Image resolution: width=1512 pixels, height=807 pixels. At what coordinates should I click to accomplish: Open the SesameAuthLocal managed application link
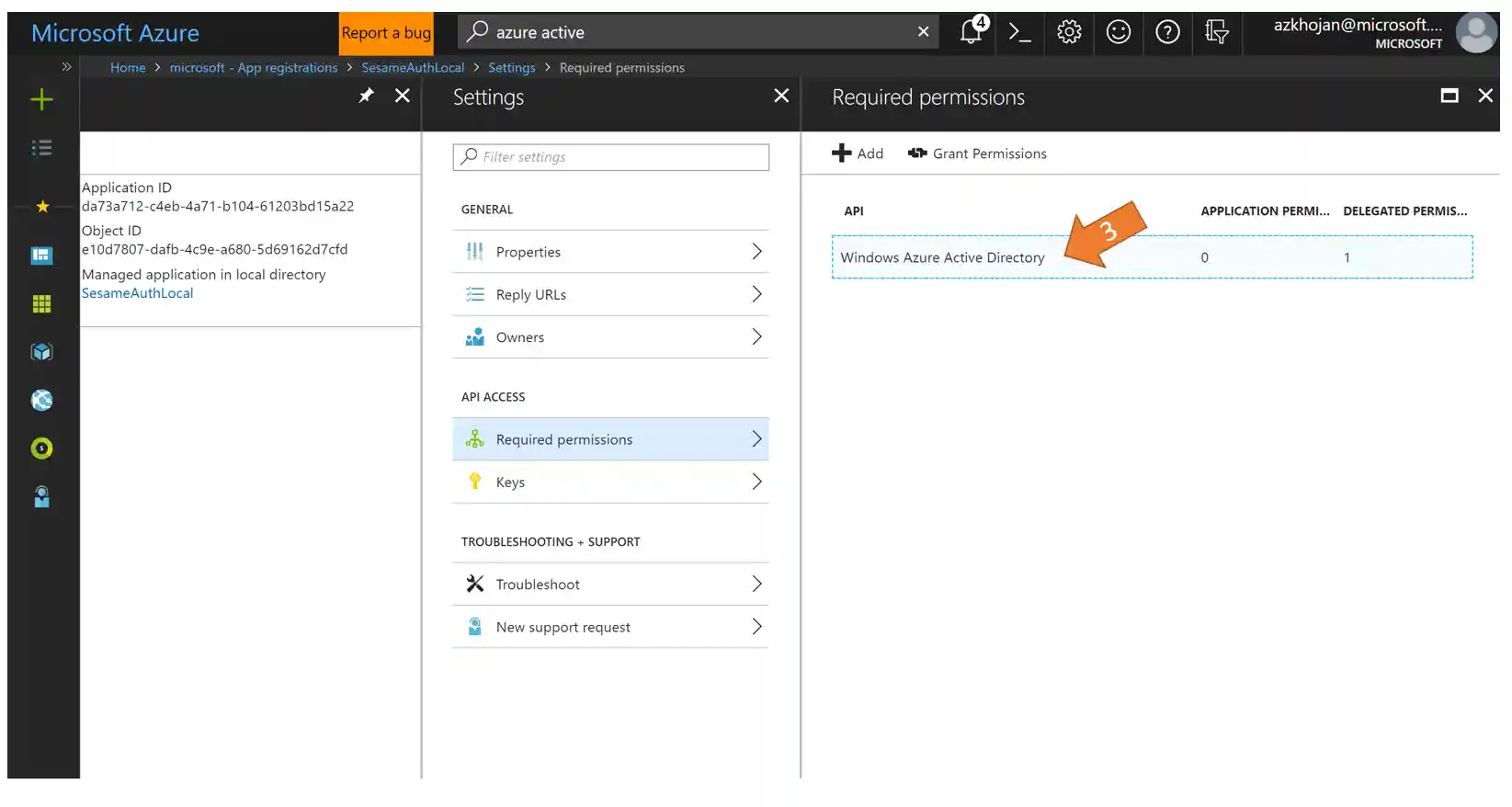pos(138,293)
